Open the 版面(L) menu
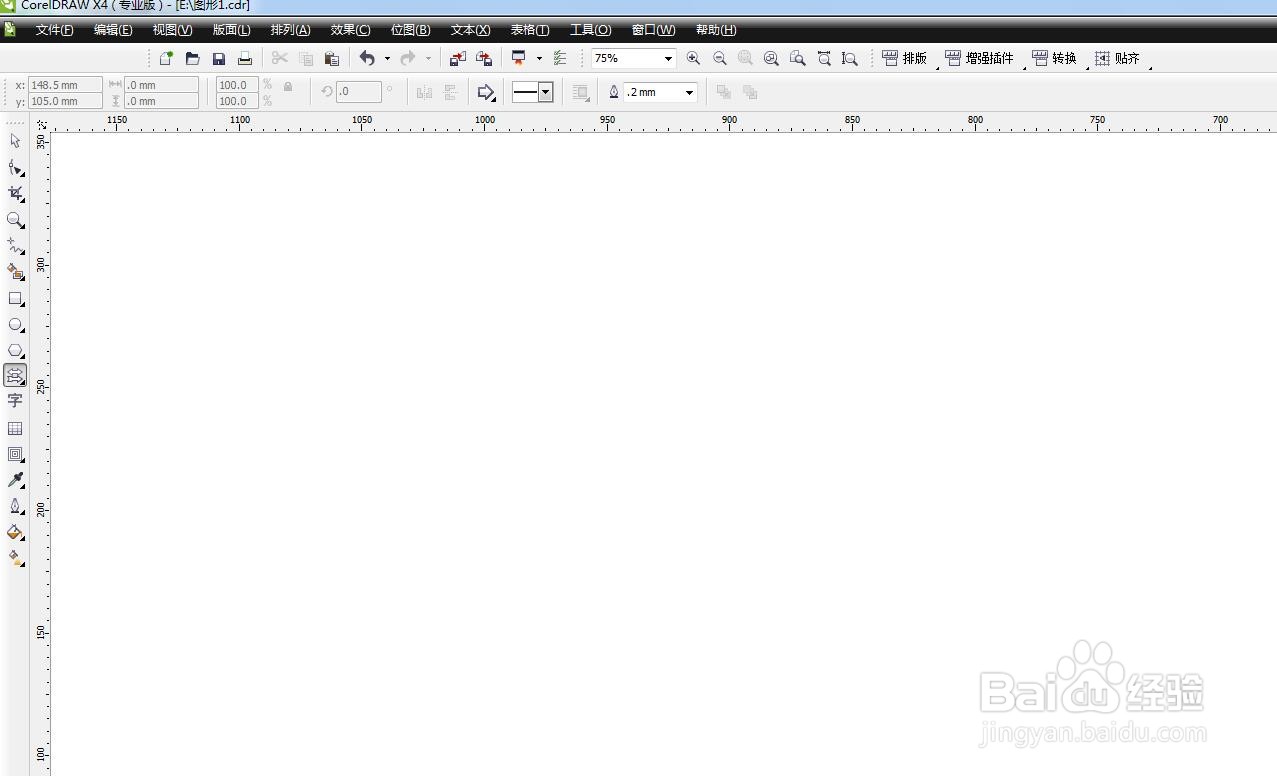The image size is (1277, 776). (232, 30)
